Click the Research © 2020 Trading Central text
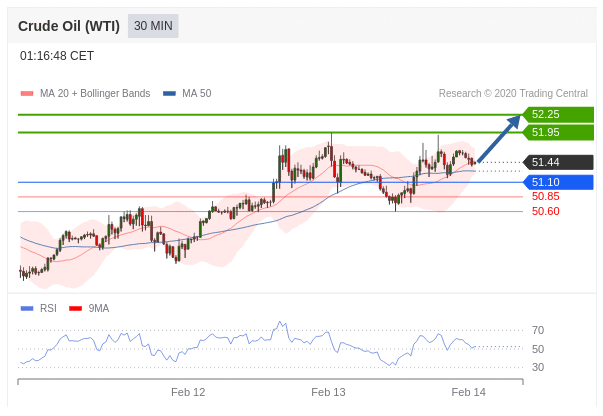 [513, 93]
